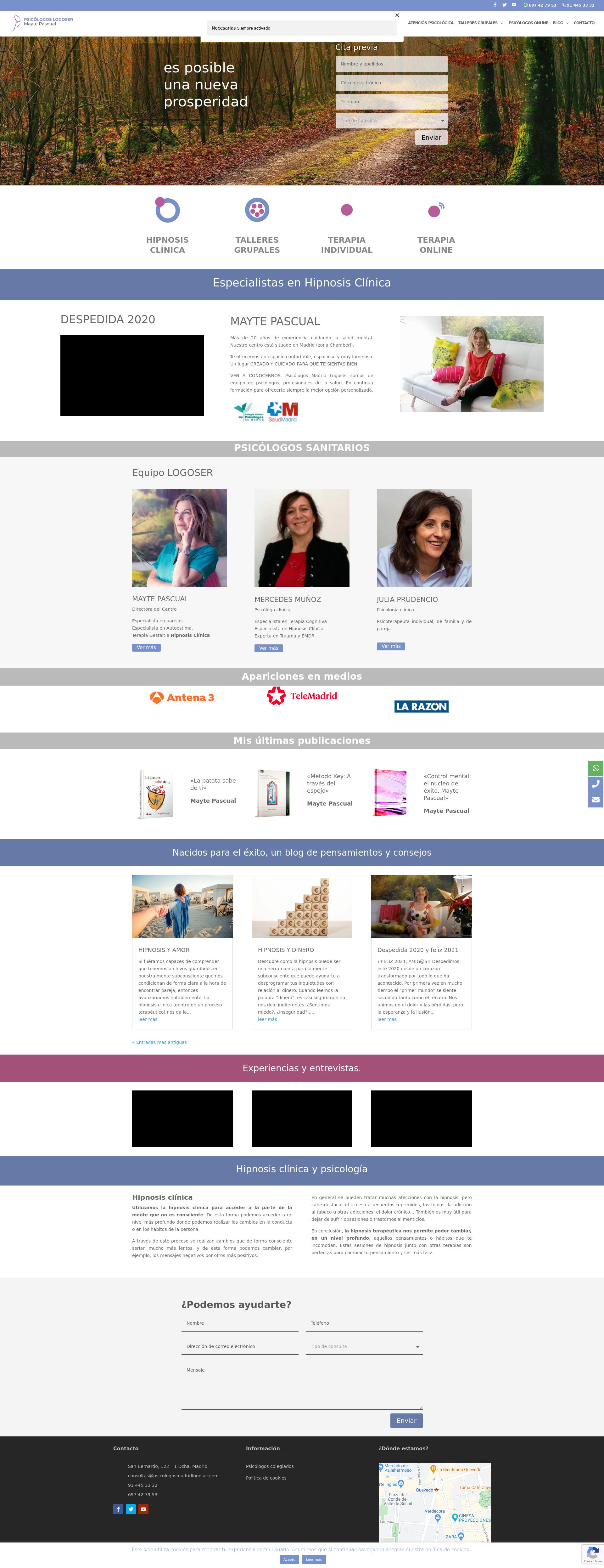Click the floating email envelope icon

(596, 800)
